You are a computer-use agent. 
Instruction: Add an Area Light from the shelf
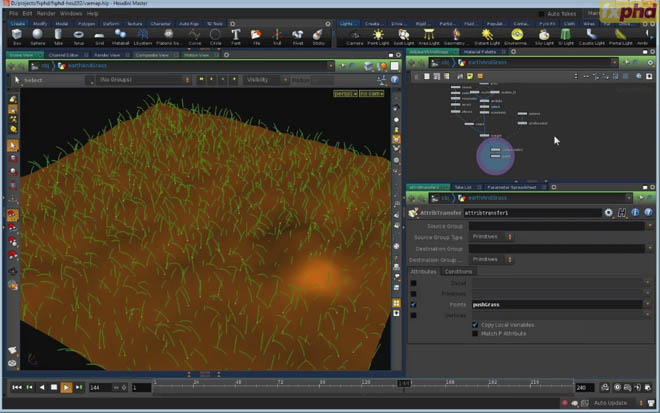tap(429, 37)
